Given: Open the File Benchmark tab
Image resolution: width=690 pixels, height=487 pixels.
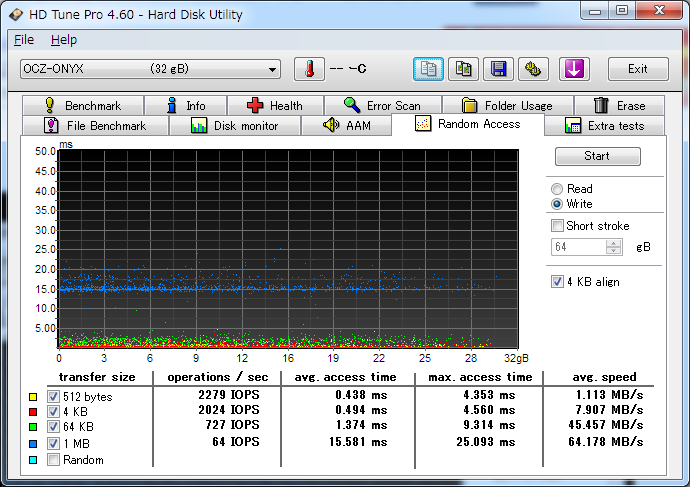Looking at the screenshot, I should (x=95, y=126).
